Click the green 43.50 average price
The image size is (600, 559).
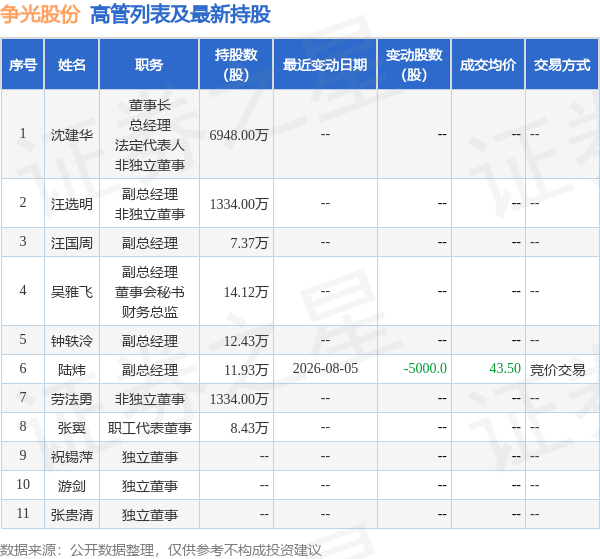point(505,368)
